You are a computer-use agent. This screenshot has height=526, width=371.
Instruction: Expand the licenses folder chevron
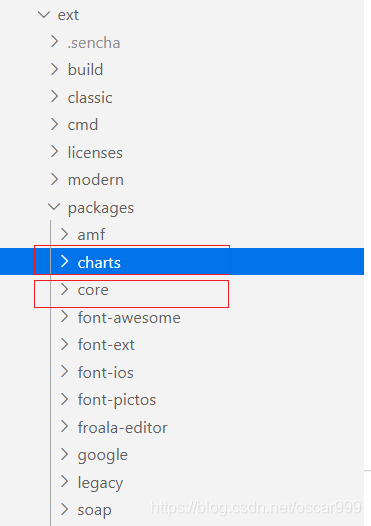tap(54, 152)
